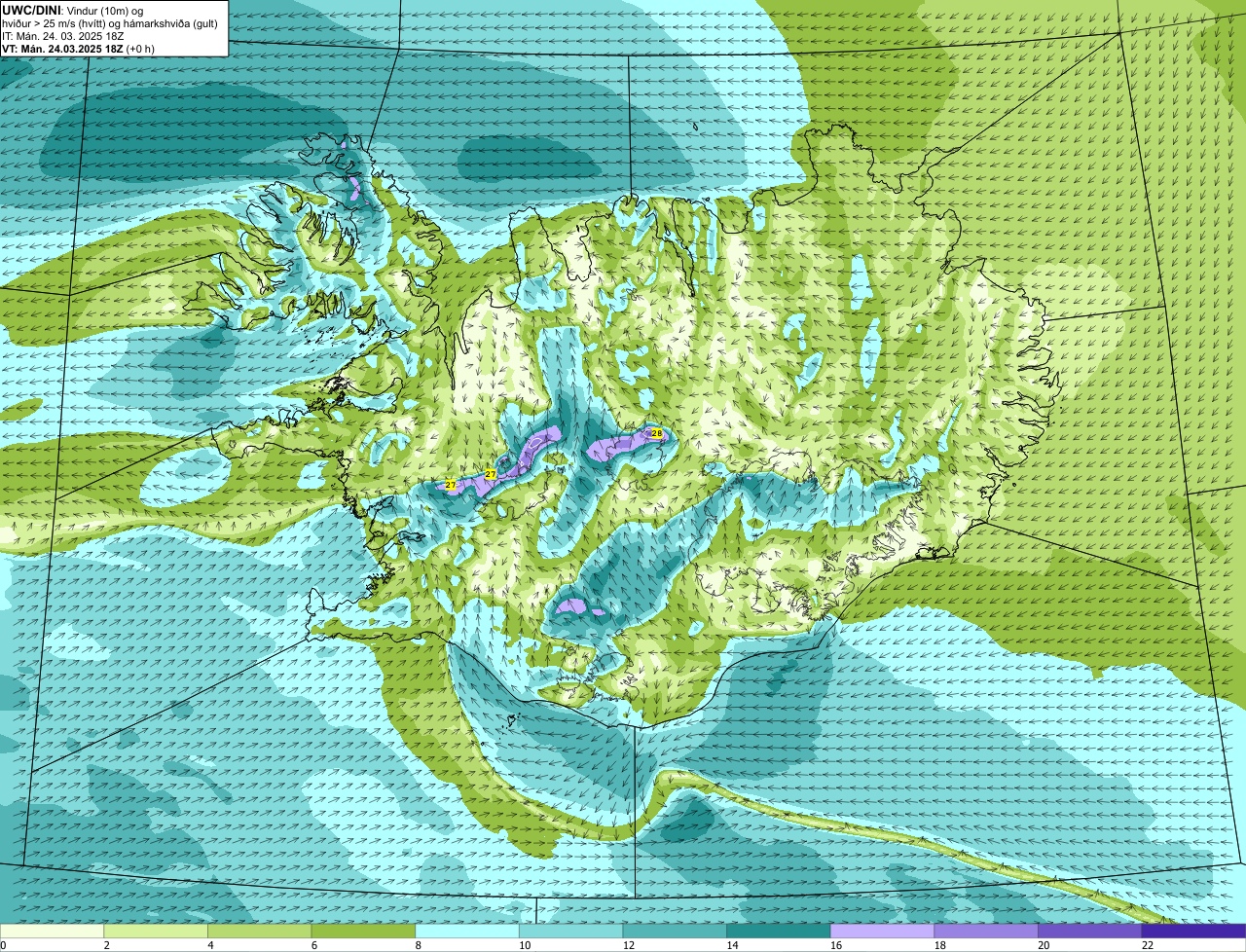Image resolution: width=1246 pixels, height=952 pixels.
Task: Click the legend tick label '4'
Action: (210, 945)
